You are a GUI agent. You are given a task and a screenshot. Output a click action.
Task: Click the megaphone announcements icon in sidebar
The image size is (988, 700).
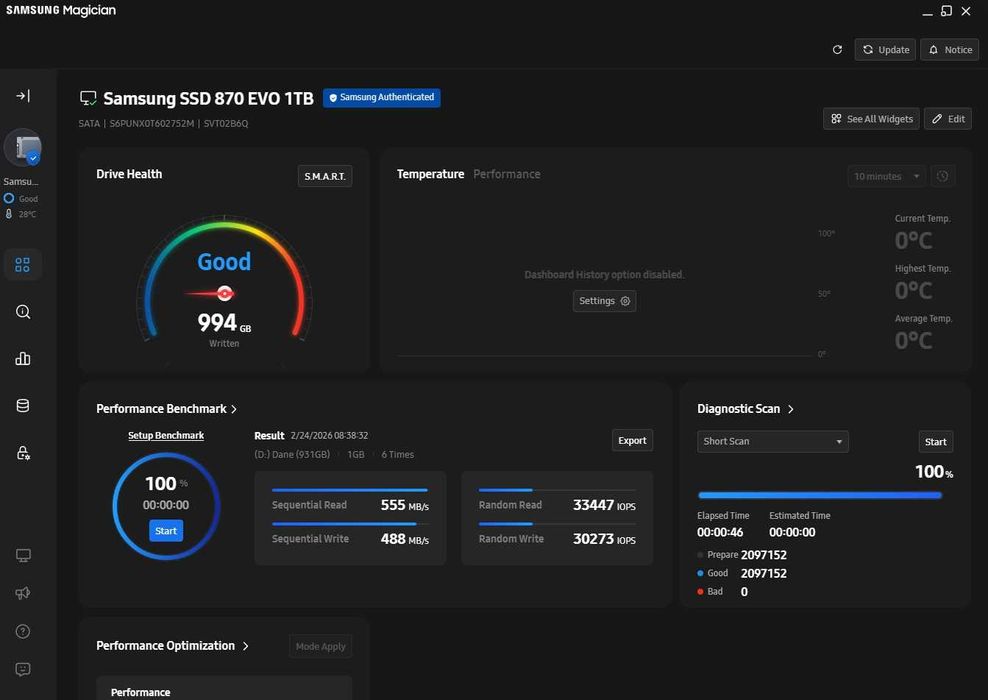click(x=23, y=593)
